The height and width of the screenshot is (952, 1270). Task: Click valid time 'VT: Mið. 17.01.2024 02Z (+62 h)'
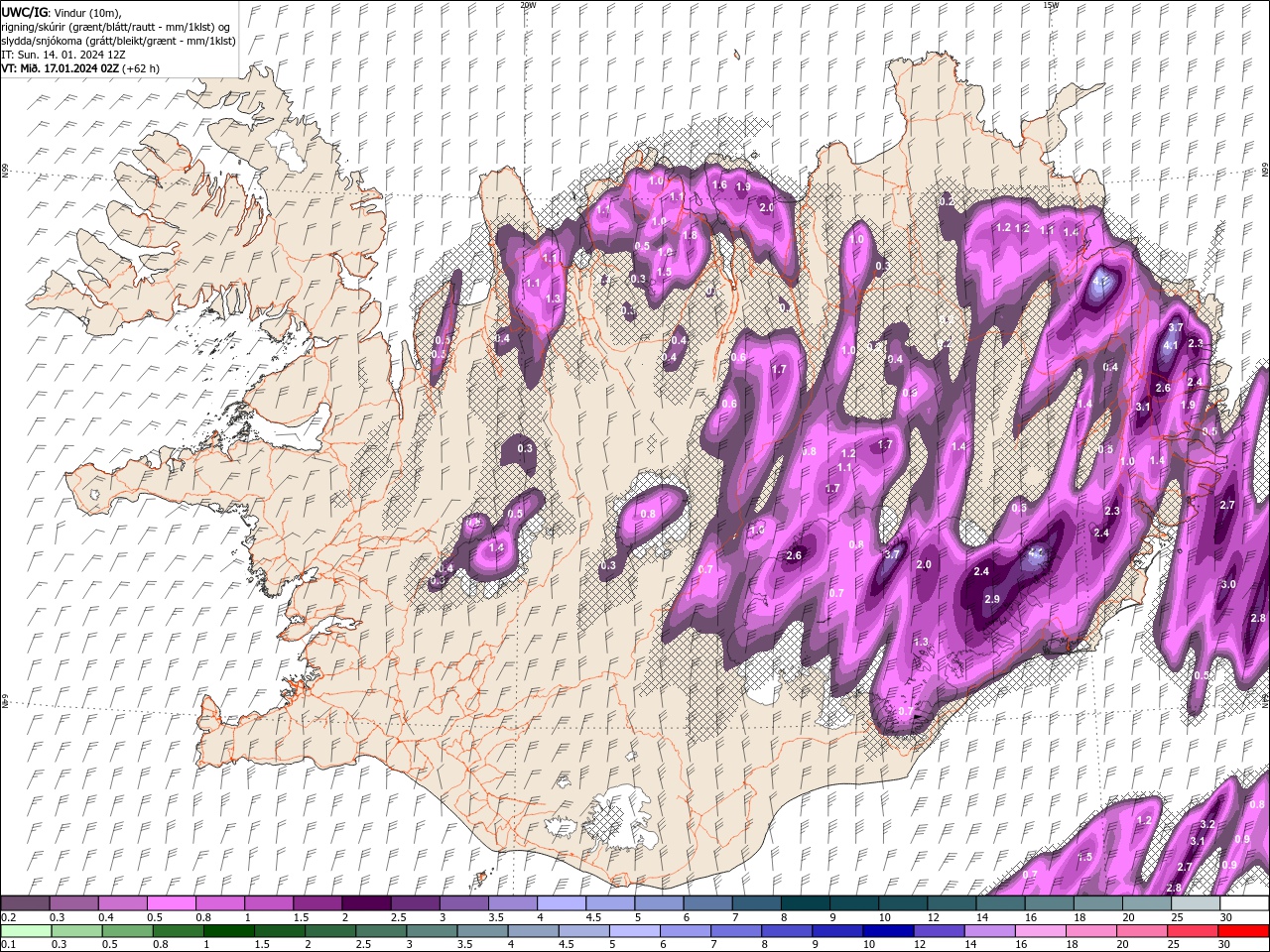pyautogui.click(x=80, y=68)
